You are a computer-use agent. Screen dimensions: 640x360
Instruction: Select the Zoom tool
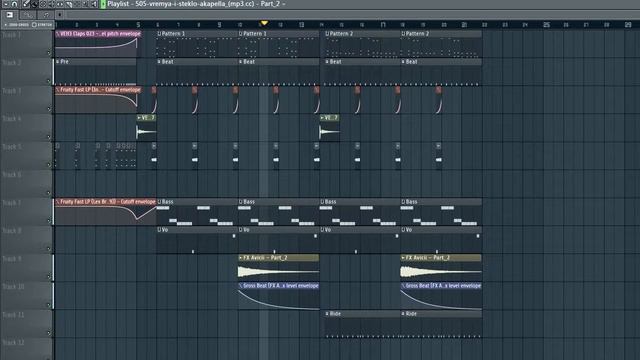tap(85, 4)
